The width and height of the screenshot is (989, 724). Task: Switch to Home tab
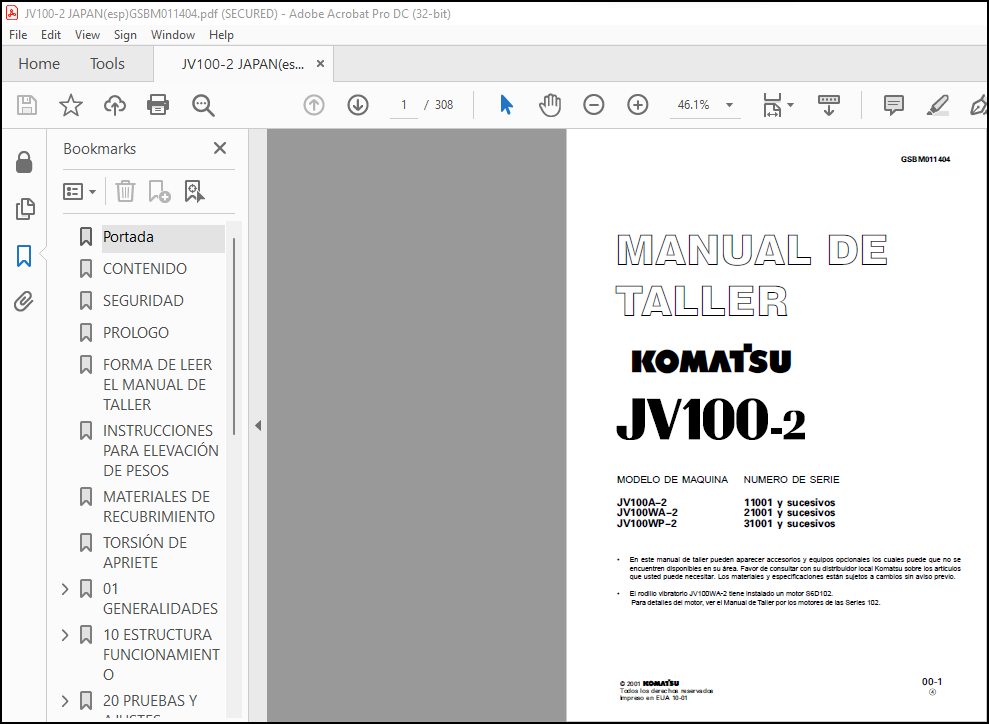[x=39, y=64]
